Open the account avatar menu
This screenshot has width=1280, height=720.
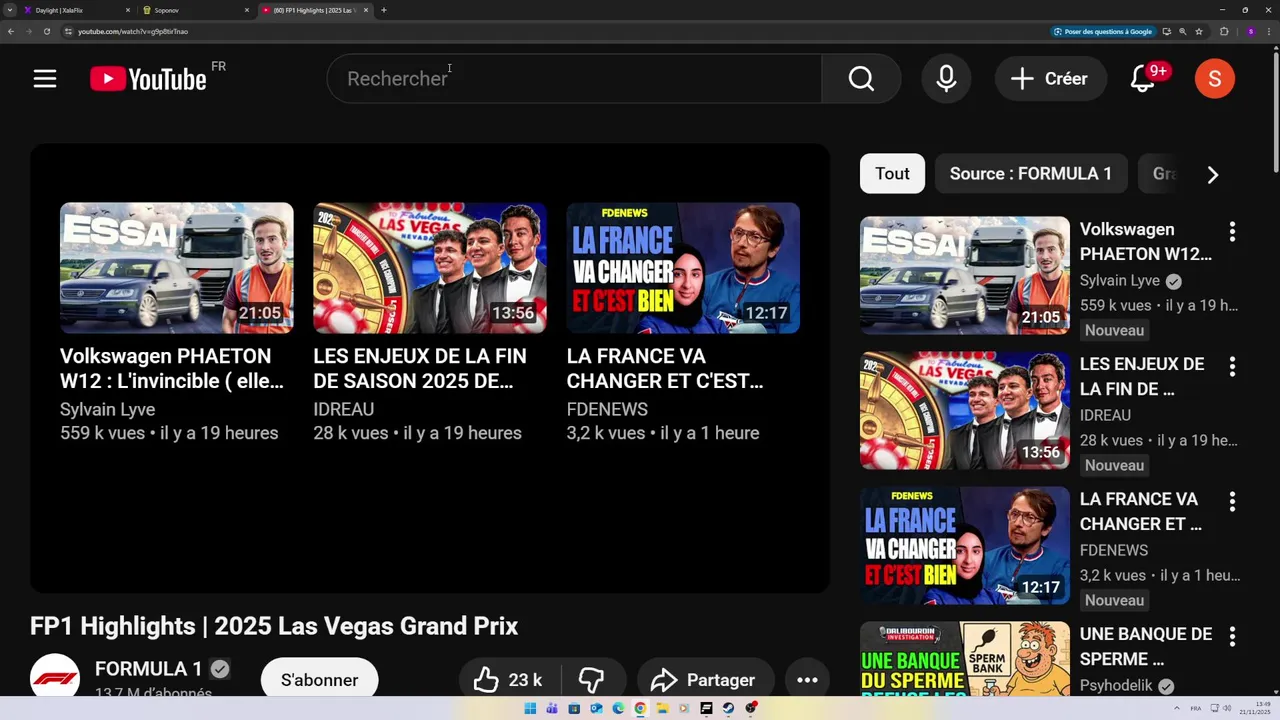1214,79
